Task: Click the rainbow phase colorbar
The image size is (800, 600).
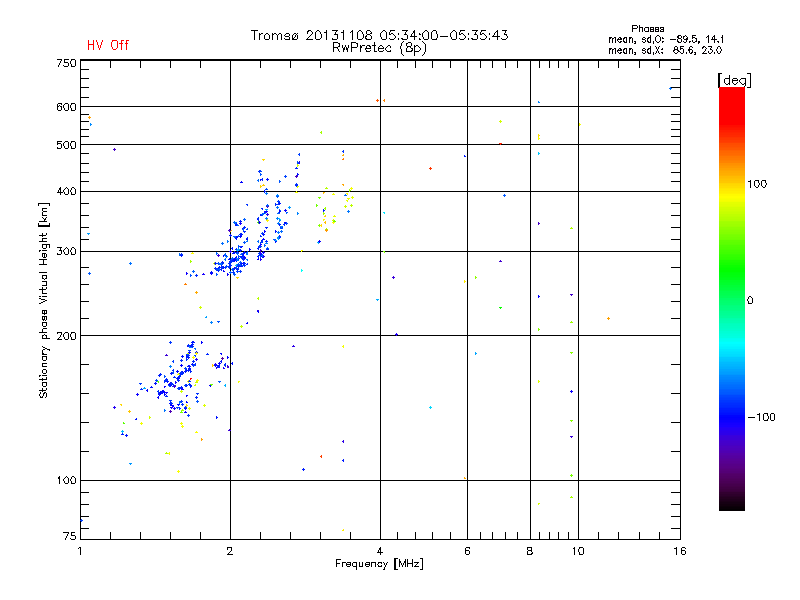Action: 732,299
